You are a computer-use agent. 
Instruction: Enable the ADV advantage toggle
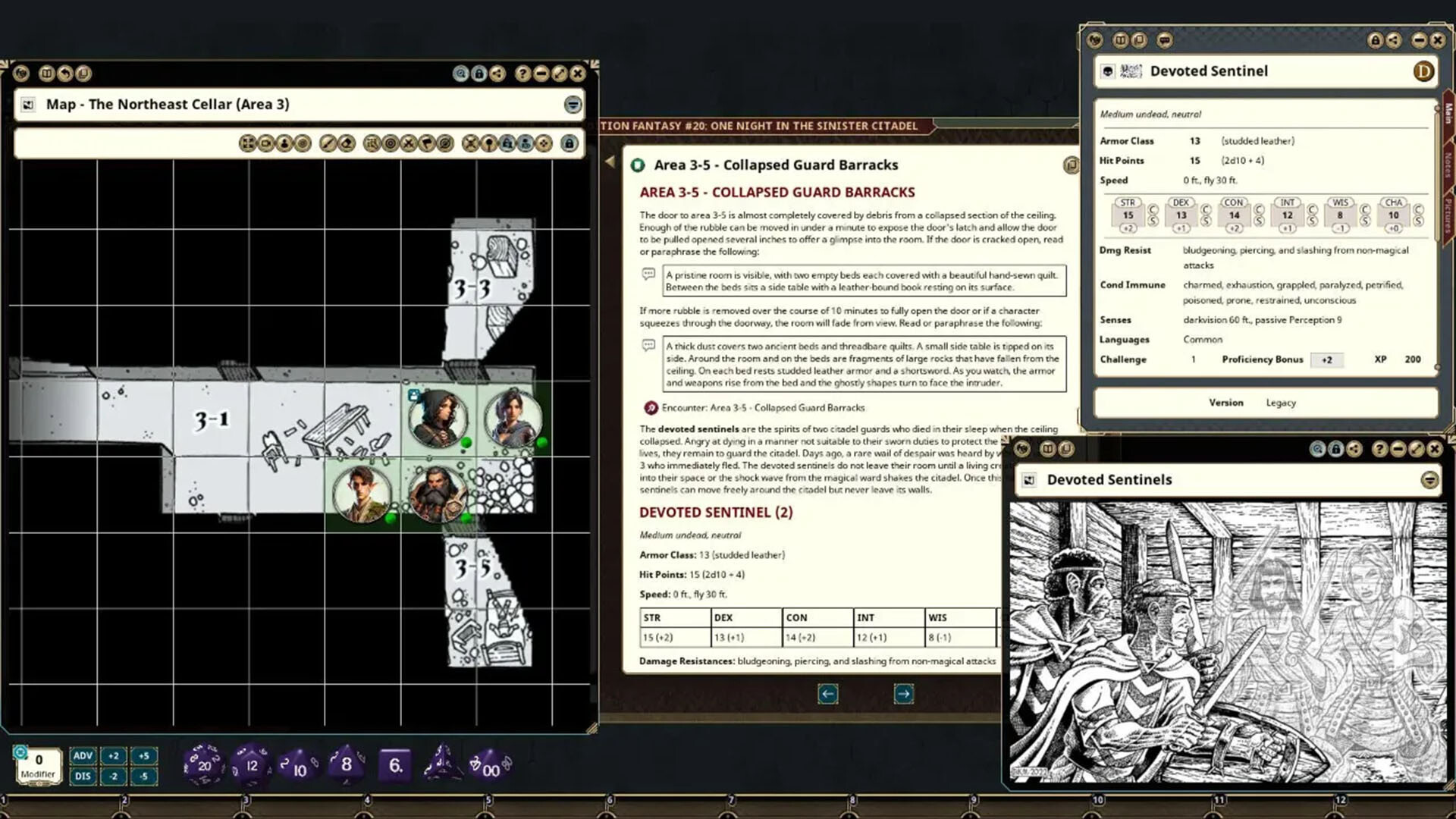pyautogui.click(x=83, y=755)
